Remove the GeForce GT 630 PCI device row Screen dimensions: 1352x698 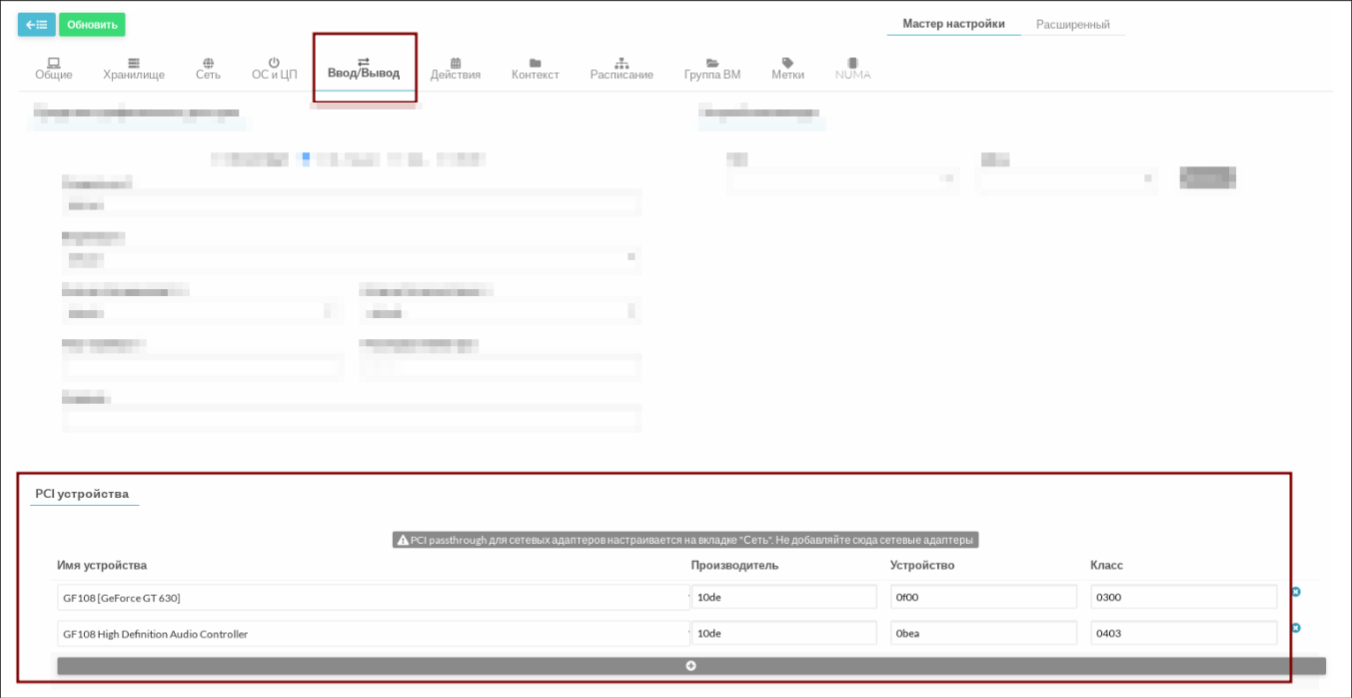[x=1295, y=592]
